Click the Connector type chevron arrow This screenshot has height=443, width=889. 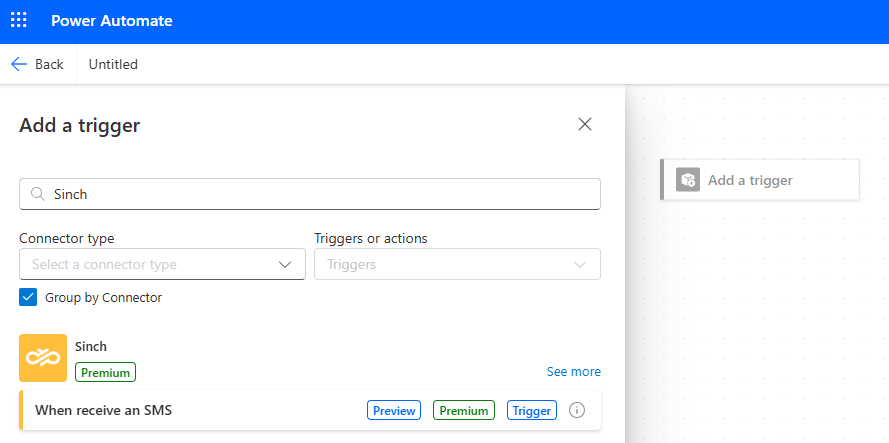[x=285, y=264]
